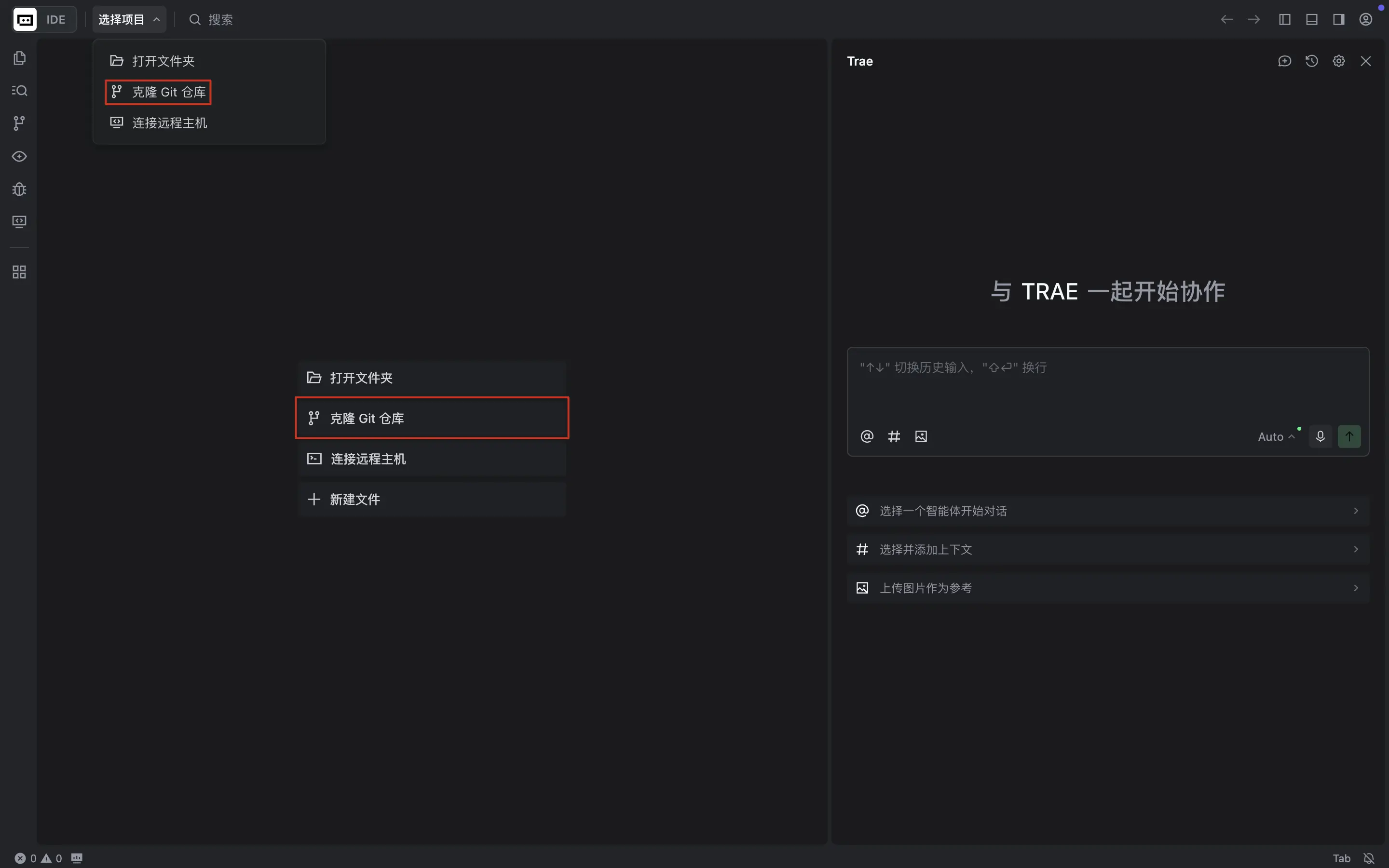Select the search icon in the sidebar
The height and width of the screenshot is (868, 1389).
pos(19,90)
